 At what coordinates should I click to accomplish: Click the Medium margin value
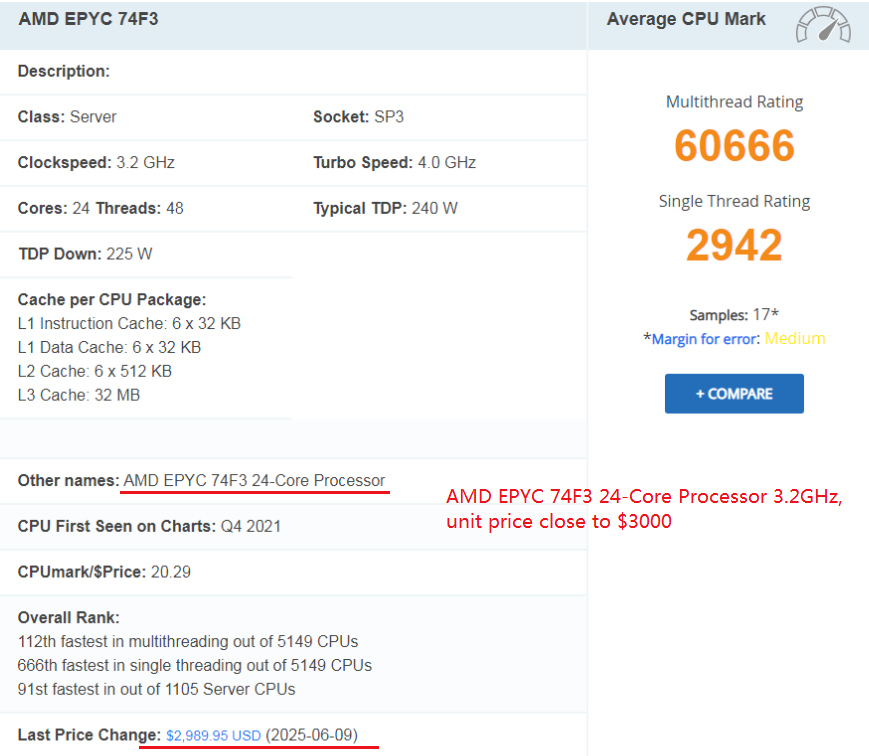point(795,339)
